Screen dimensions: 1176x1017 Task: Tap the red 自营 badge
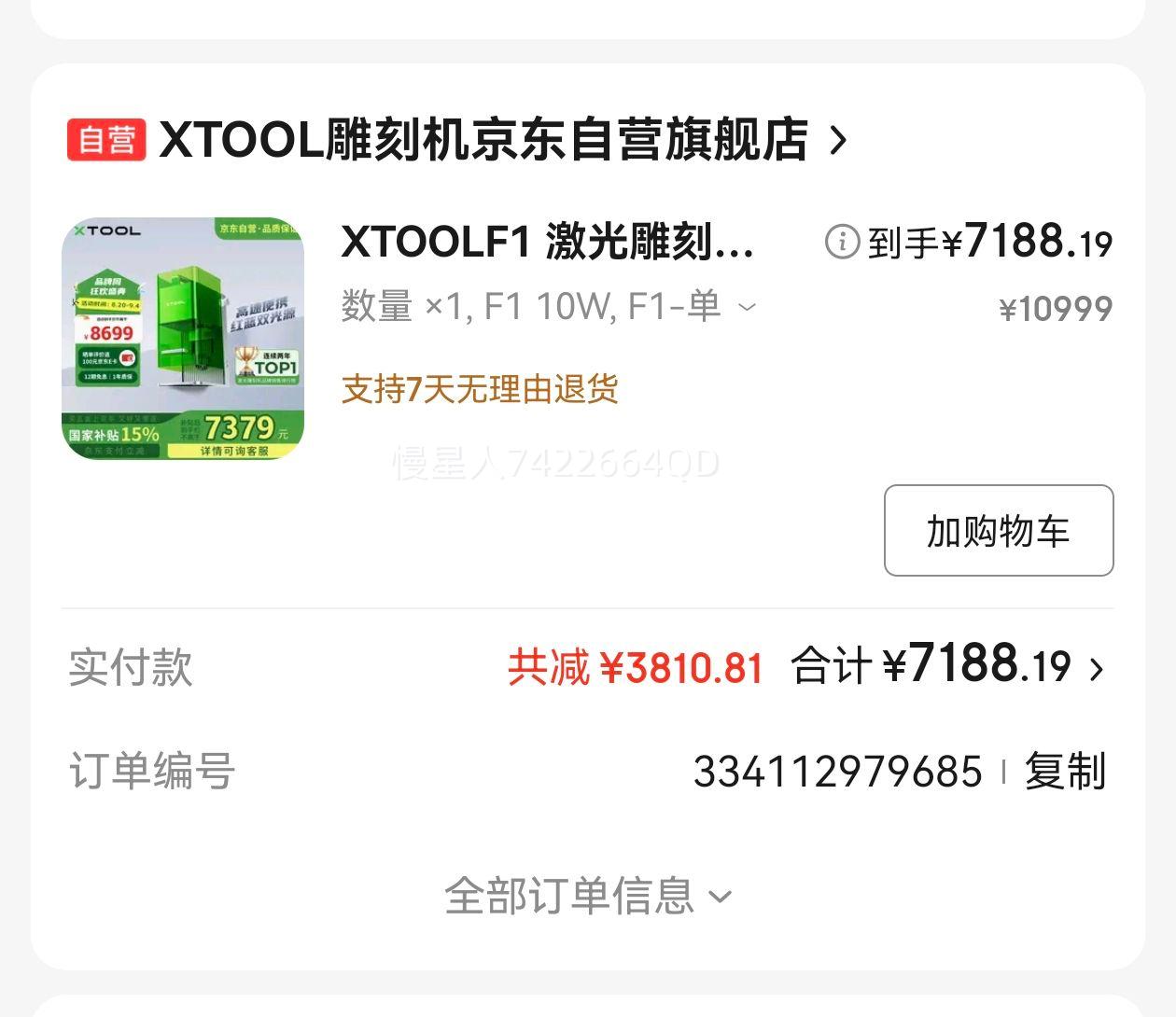106,140
